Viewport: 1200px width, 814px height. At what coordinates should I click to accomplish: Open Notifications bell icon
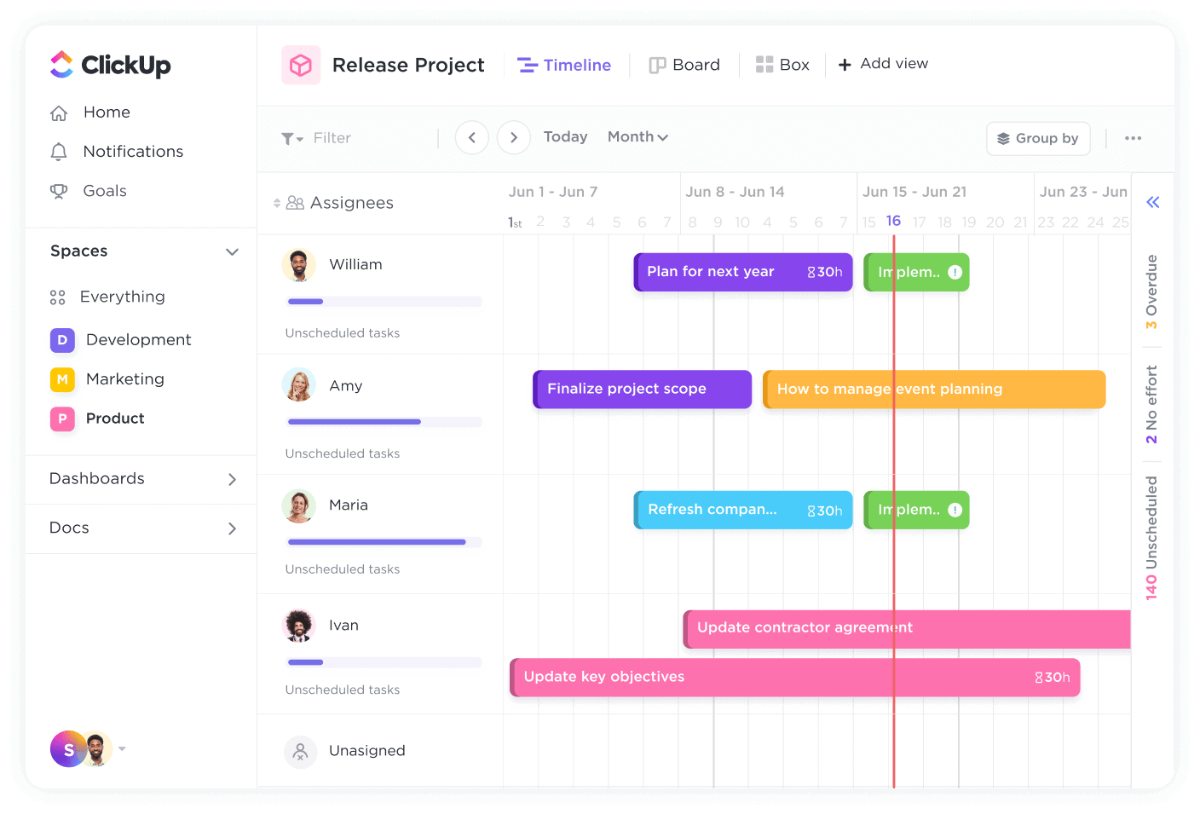(59, 152)
